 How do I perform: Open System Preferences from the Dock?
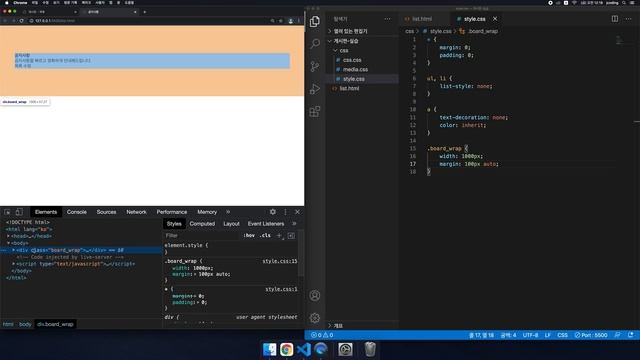point(345,349)
